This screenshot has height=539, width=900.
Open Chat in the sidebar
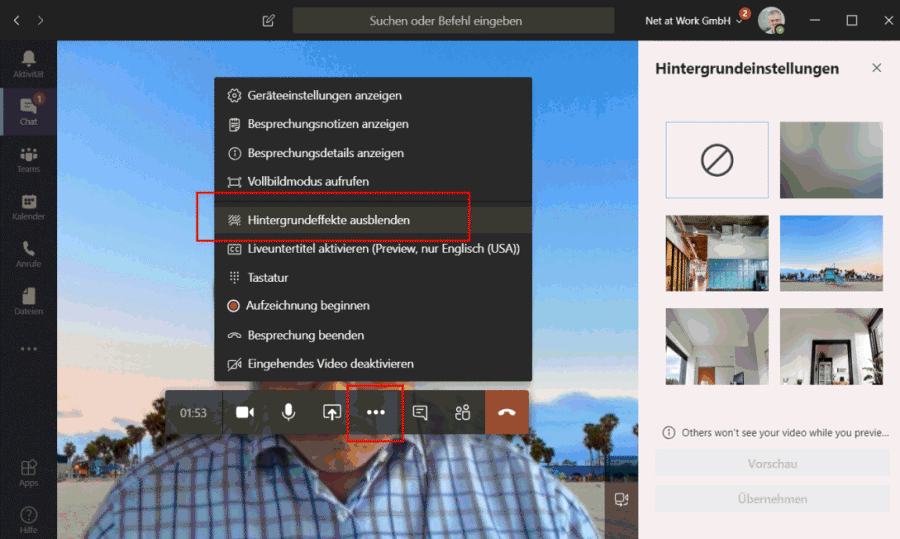(x=28, y=110)
